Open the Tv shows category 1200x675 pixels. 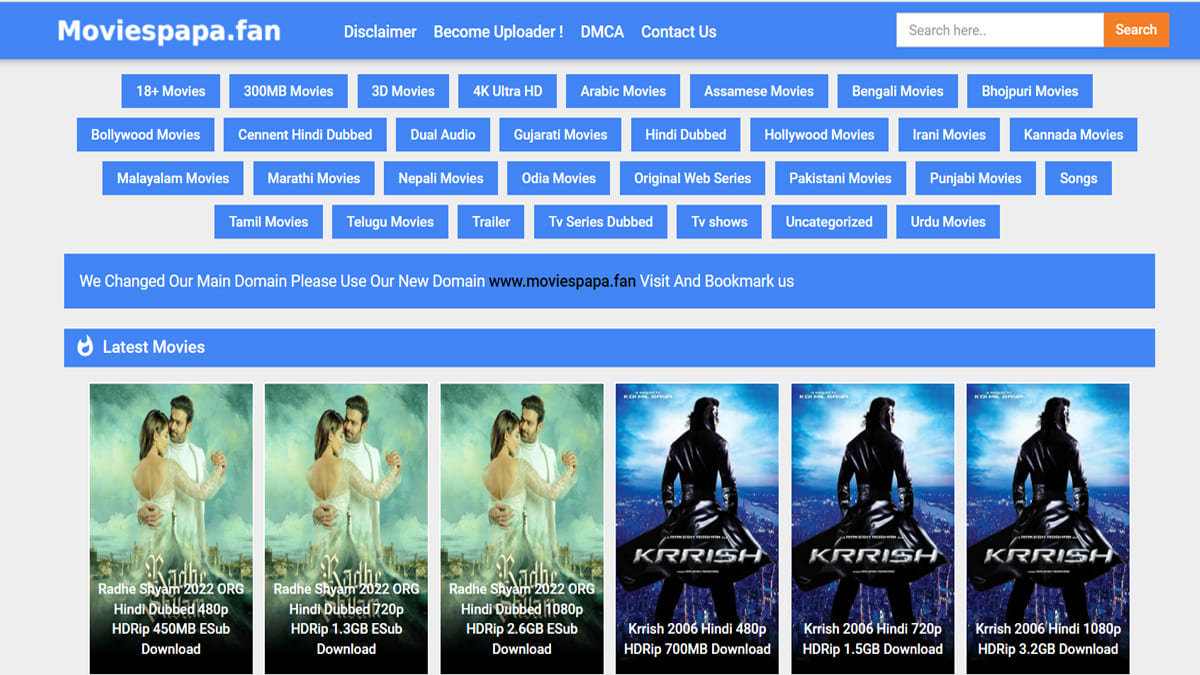[x=720, y=222]
